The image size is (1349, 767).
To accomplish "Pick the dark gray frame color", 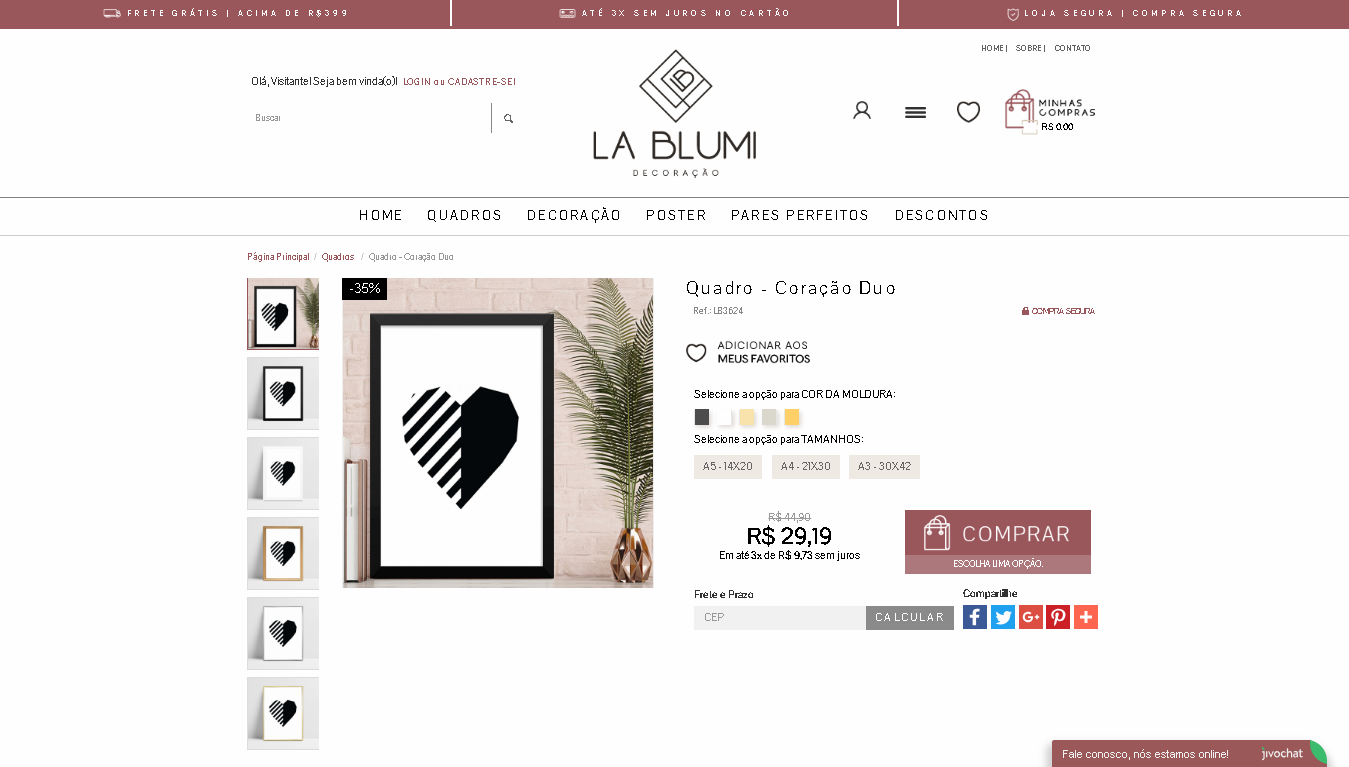I will click(702, 417).
